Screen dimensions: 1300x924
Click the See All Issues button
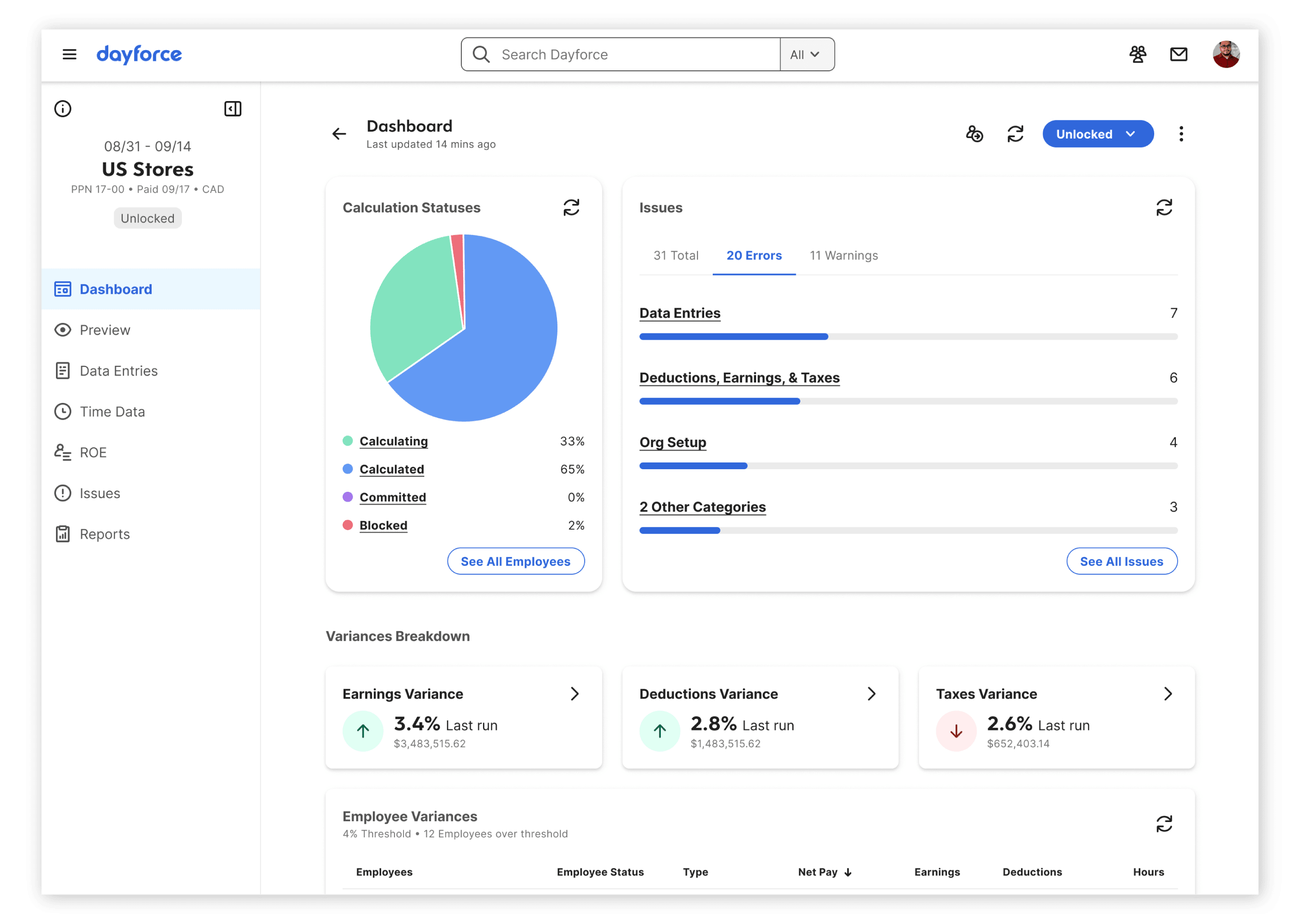pos(1121,561)
